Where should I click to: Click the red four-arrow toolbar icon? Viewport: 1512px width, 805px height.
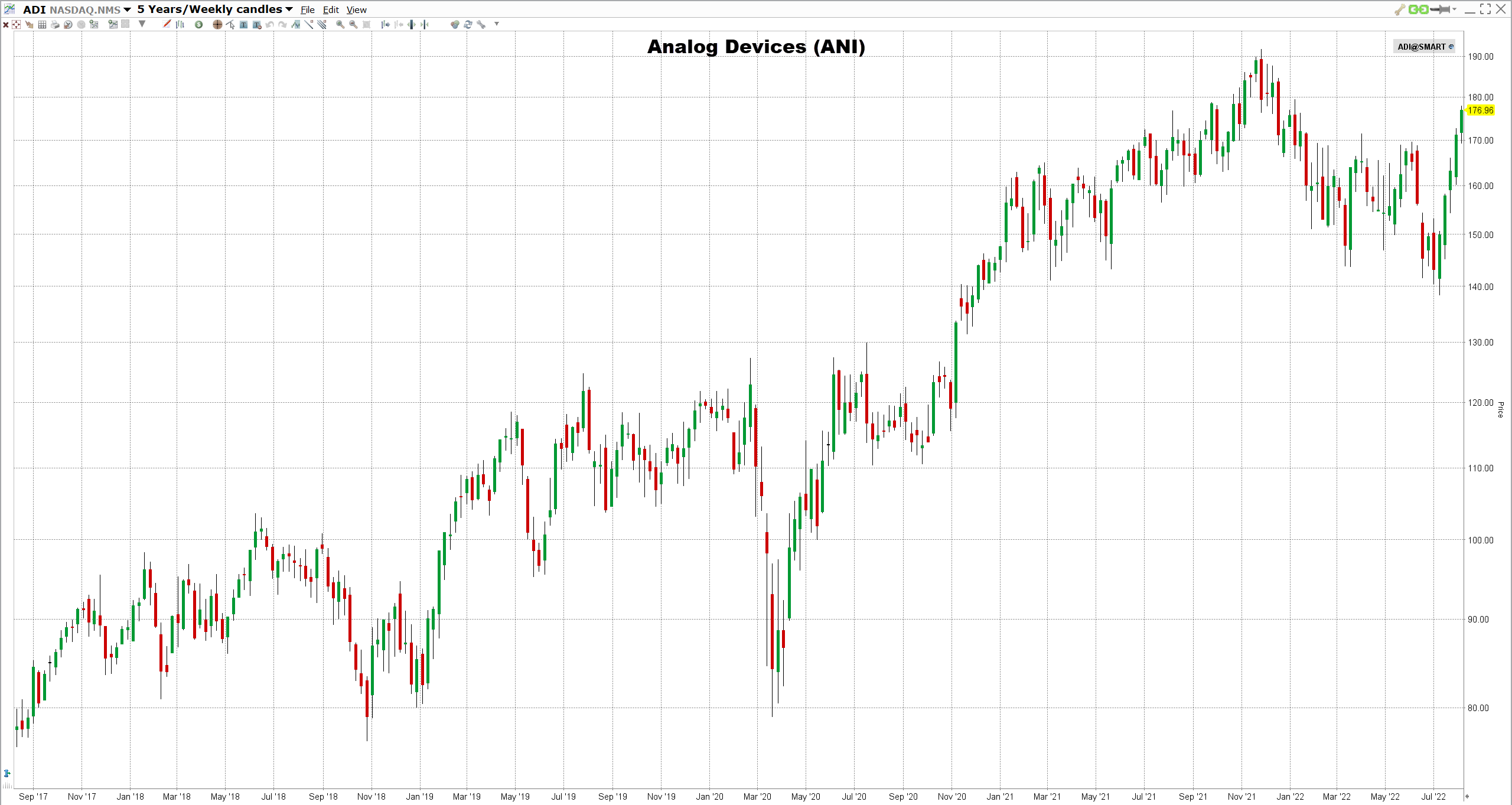(x=16, y=24)
